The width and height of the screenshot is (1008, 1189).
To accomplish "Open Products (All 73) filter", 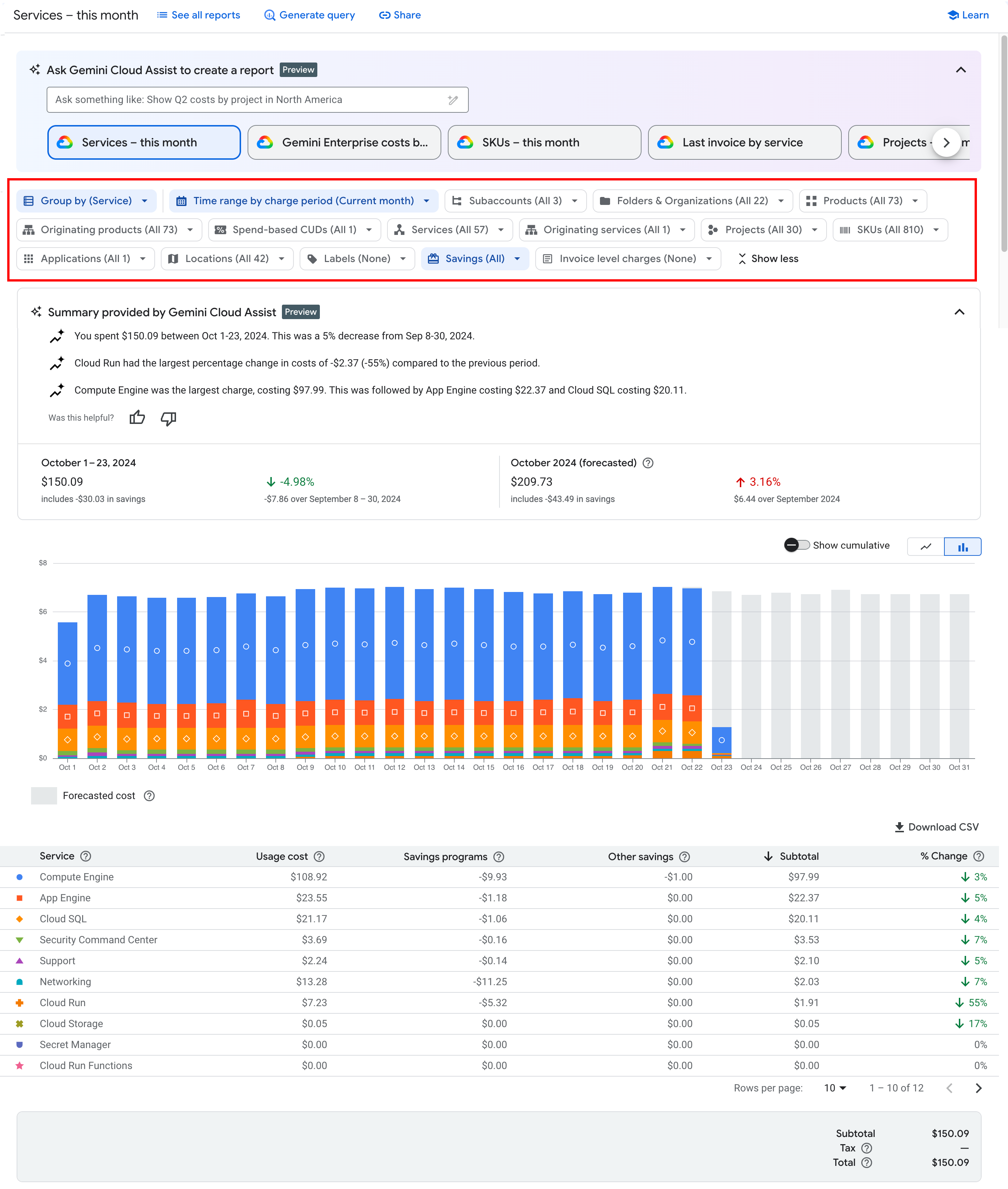I will point(863,201).
